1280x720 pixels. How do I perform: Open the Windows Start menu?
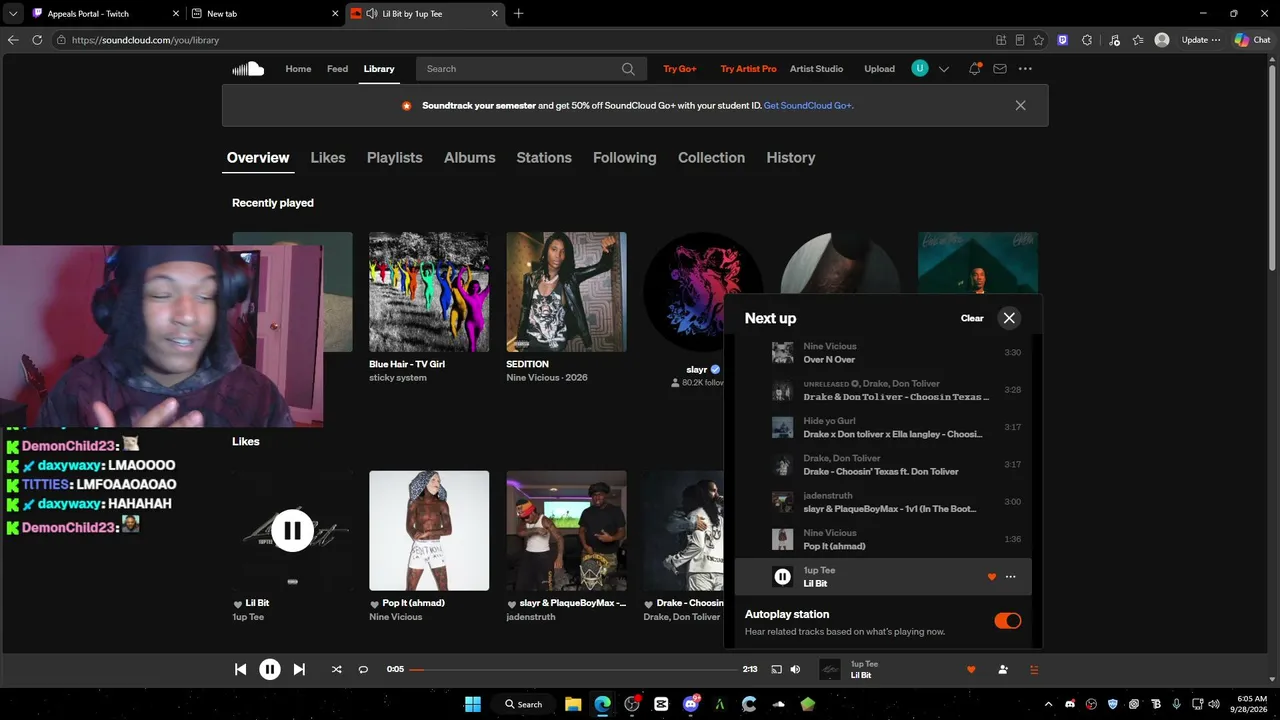(473, 704)
